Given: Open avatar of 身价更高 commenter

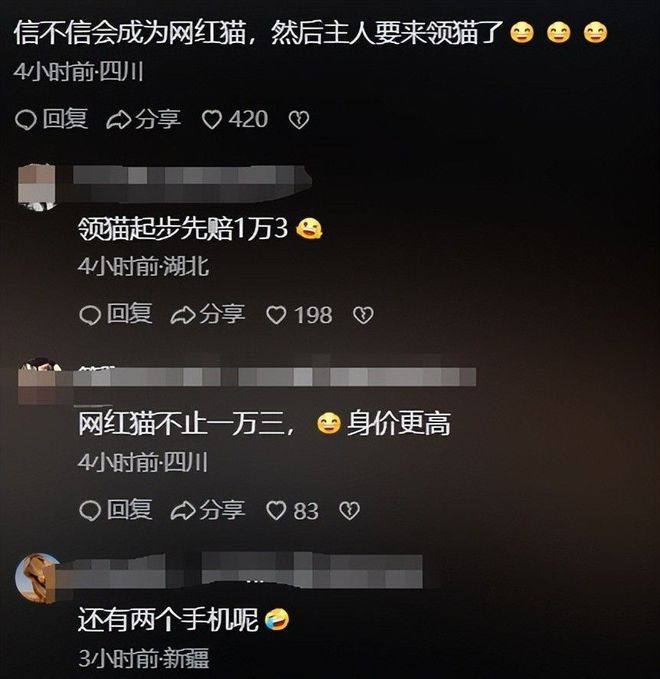Looking at the screenshot, I should pyautogui.click(x=37, y=379).
